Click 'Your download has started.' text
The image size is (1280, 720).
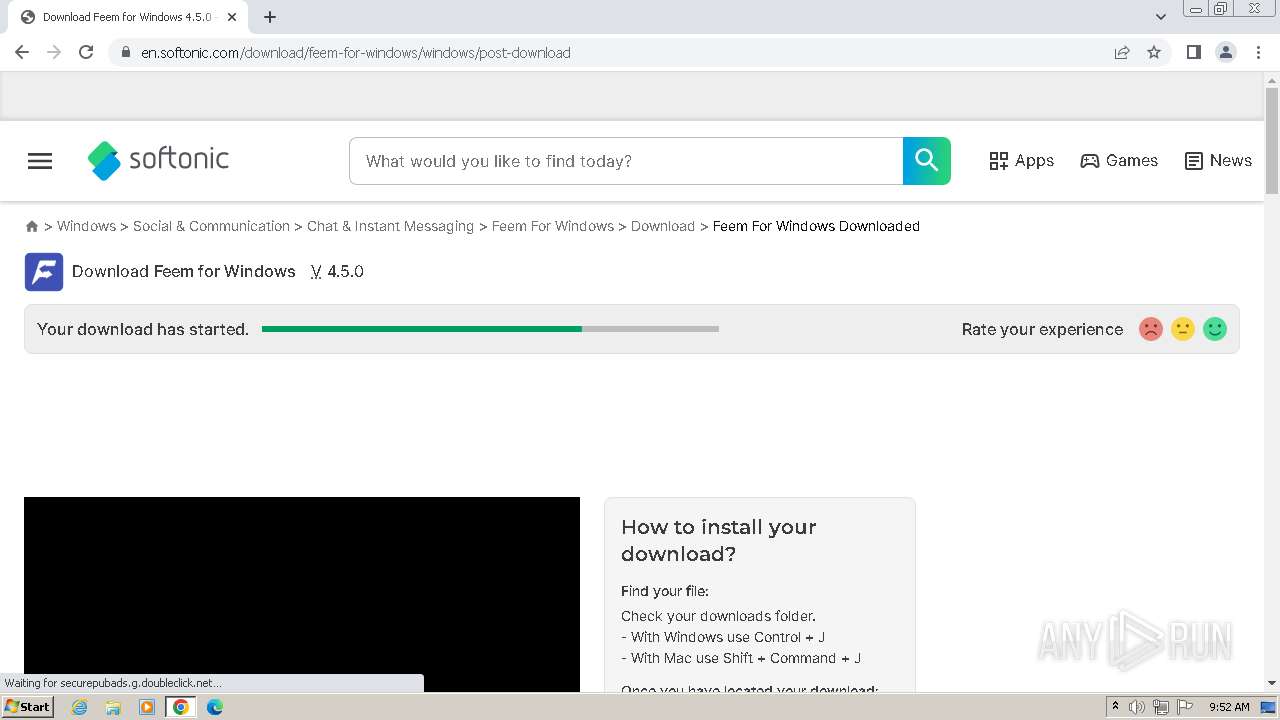143,329
